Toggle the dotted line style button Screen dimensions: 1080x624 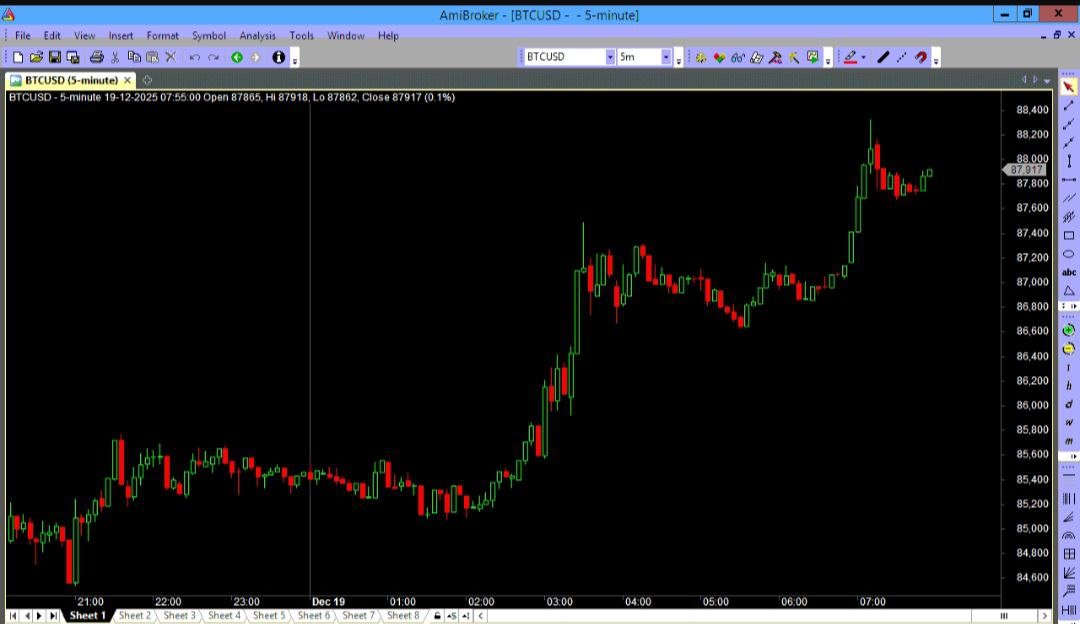click(x=902, y=58)
